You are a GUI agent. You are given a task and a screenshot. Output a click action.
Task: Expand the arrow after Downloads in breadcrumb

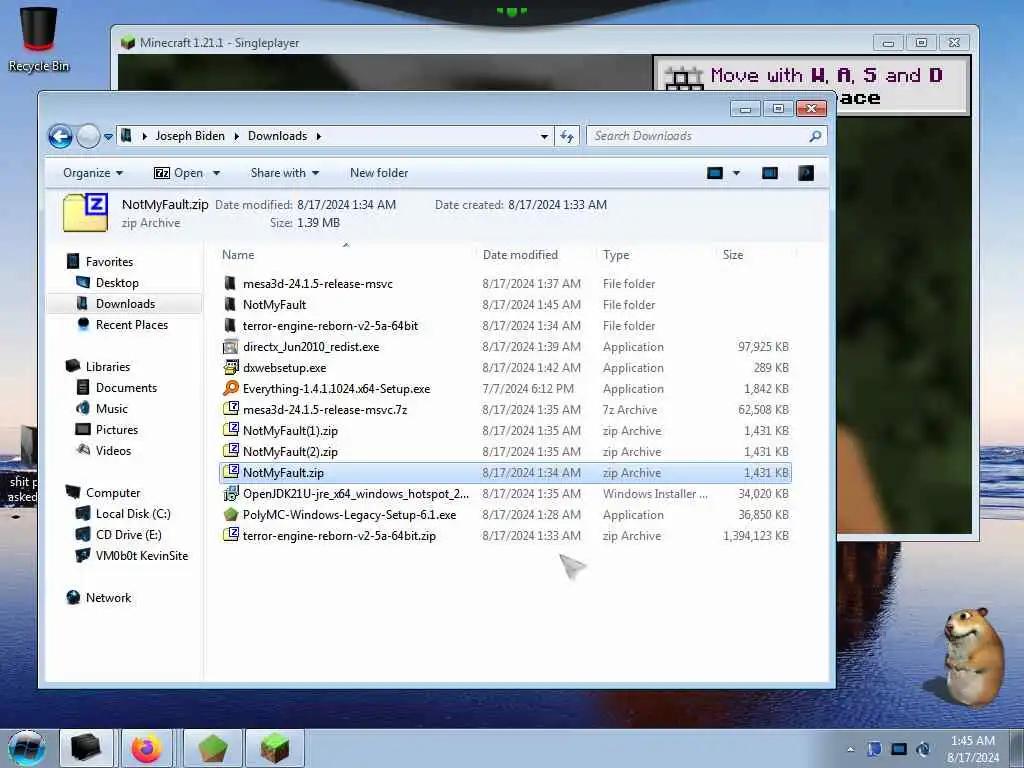[x=319, y=136]
